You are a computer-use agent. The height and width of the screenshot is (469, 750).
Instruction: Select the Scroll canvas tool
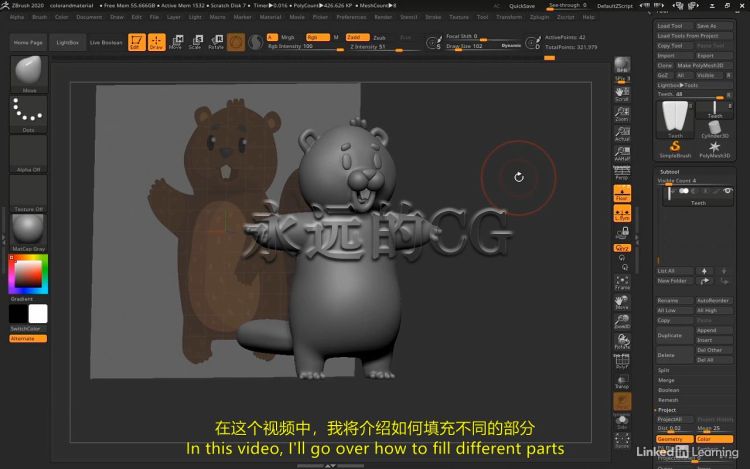[622, 94]
